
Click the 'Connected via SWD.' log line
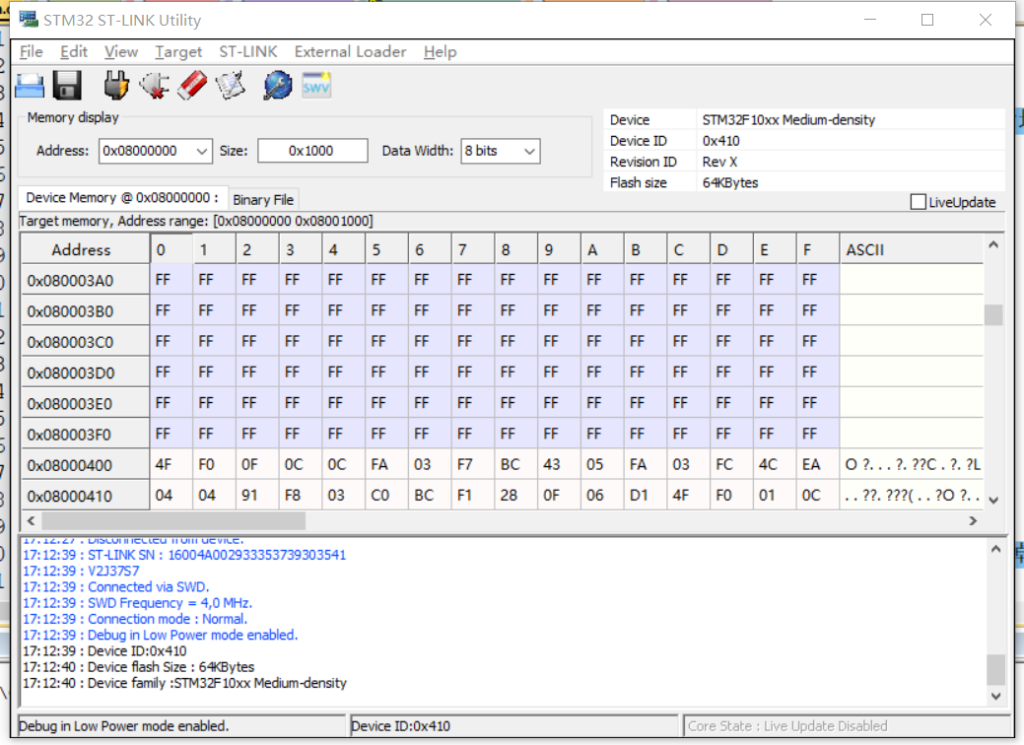(x=116, y=587)
